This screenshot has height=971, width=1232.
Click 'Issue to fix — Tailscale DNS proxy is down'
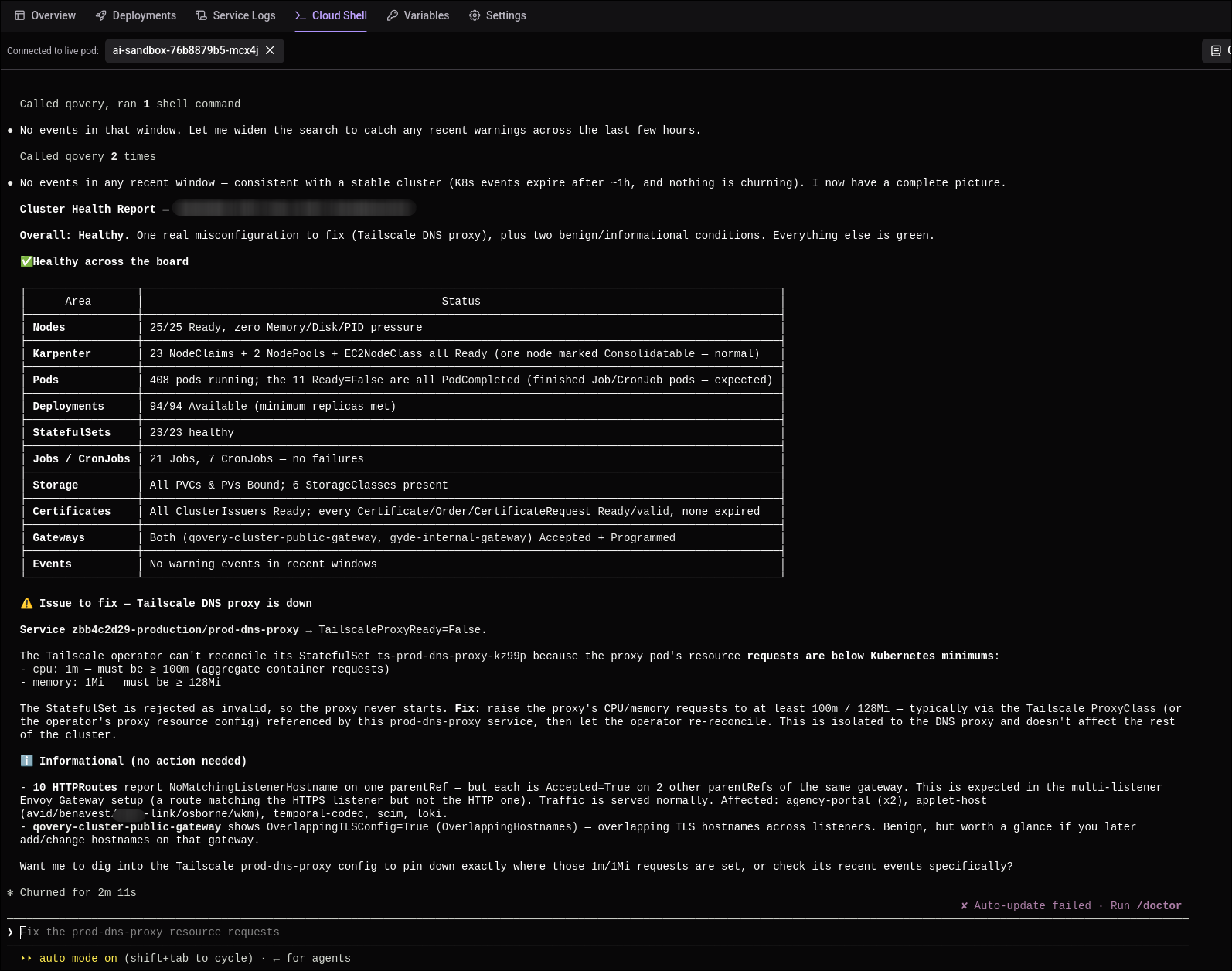[x=175, y=604]
